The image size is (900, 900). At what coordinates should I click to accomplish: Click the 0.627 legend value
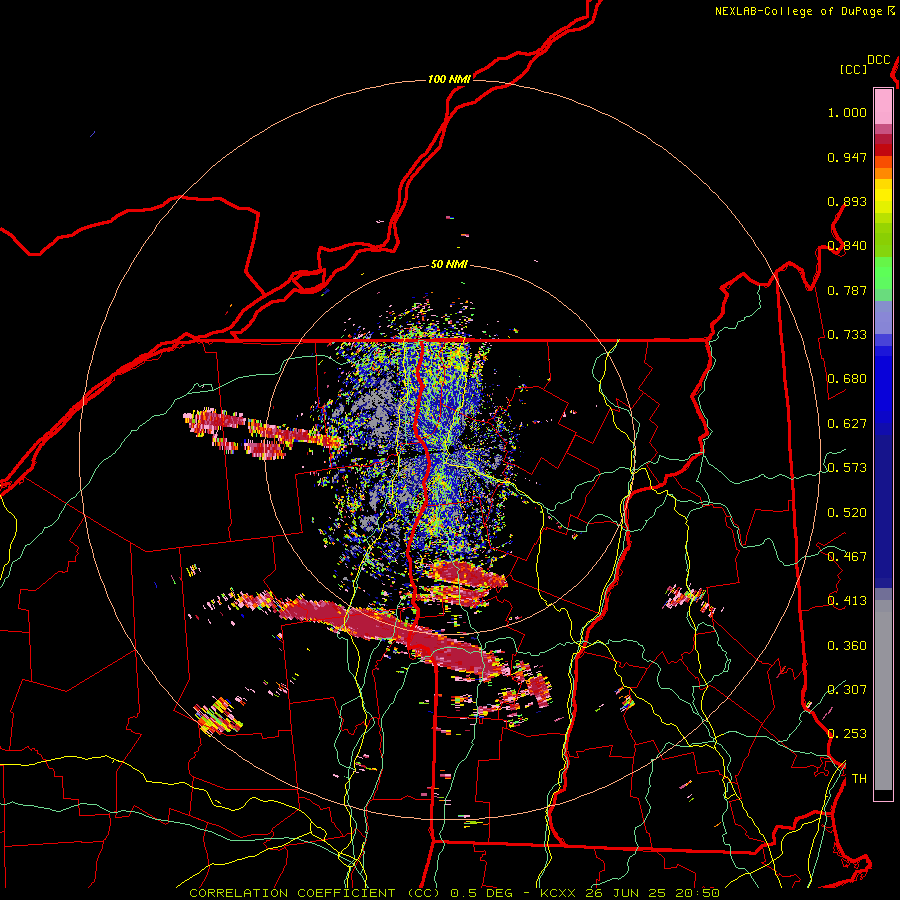click(847, 424)
